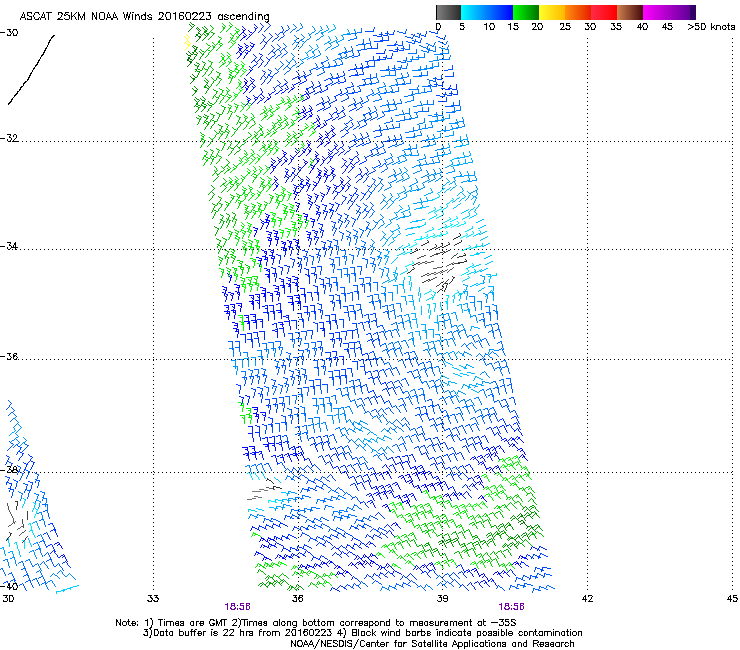The image size is (740, 650).
Task: Click the 'Times are GMT' note line
Action: tap(316, 623)
